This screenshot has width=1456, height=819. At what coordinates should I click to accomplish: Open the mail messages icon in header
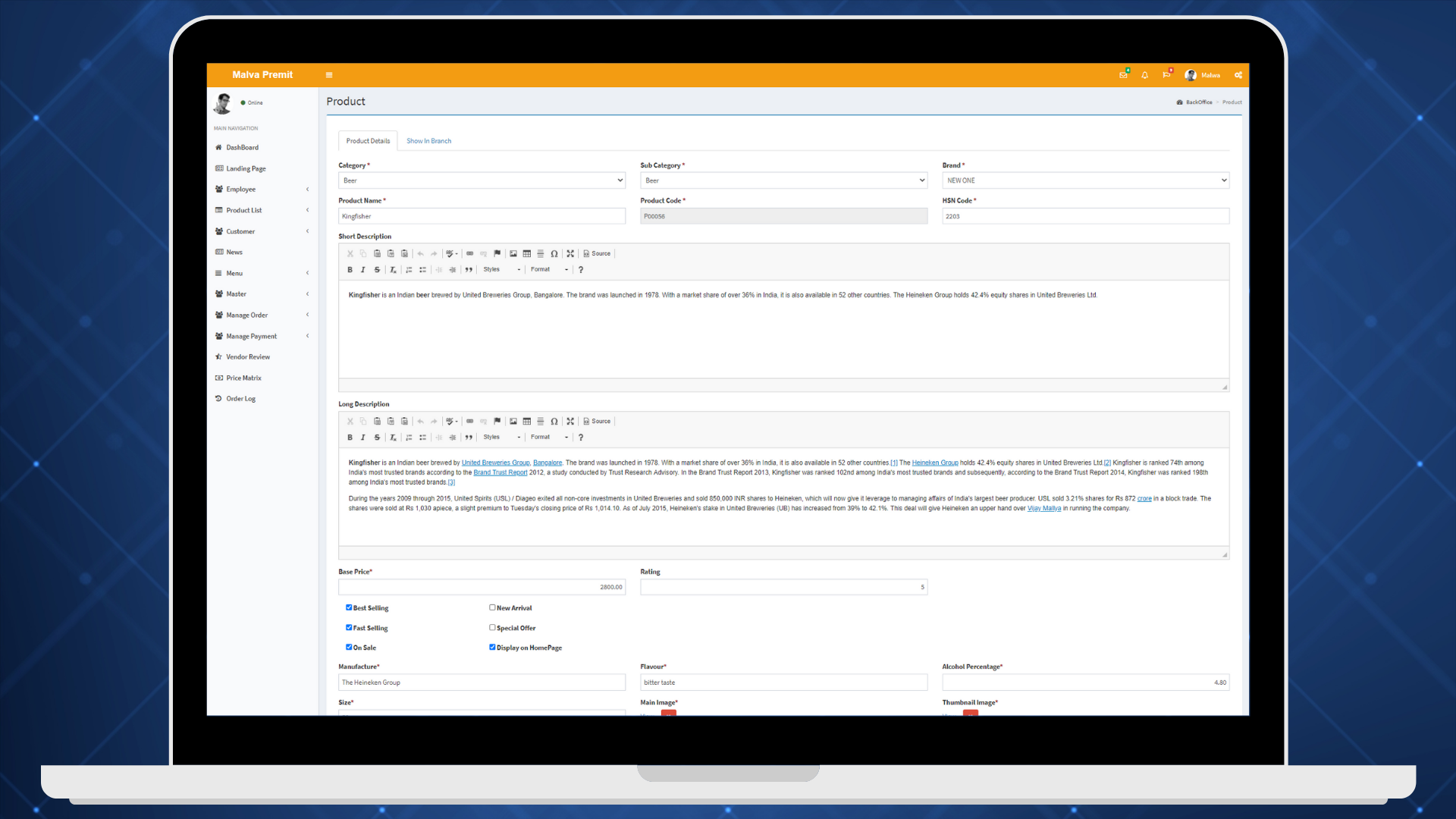[x=1123, y=75]
